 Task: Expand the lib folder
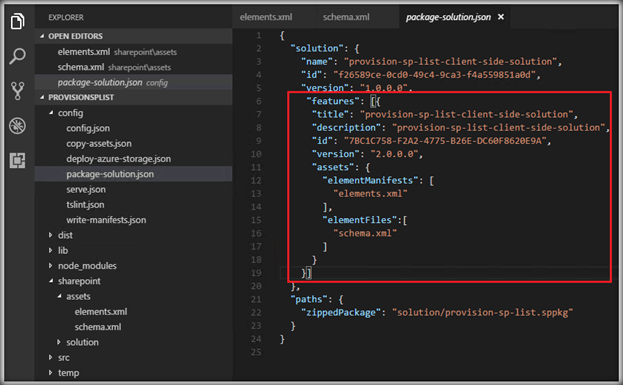coord(51,250)
